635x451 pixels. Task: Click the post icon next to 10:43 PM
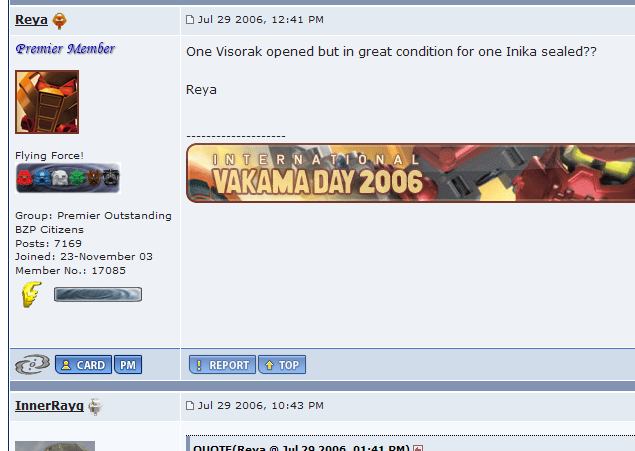pyautogui.click(x=190, y=405)
